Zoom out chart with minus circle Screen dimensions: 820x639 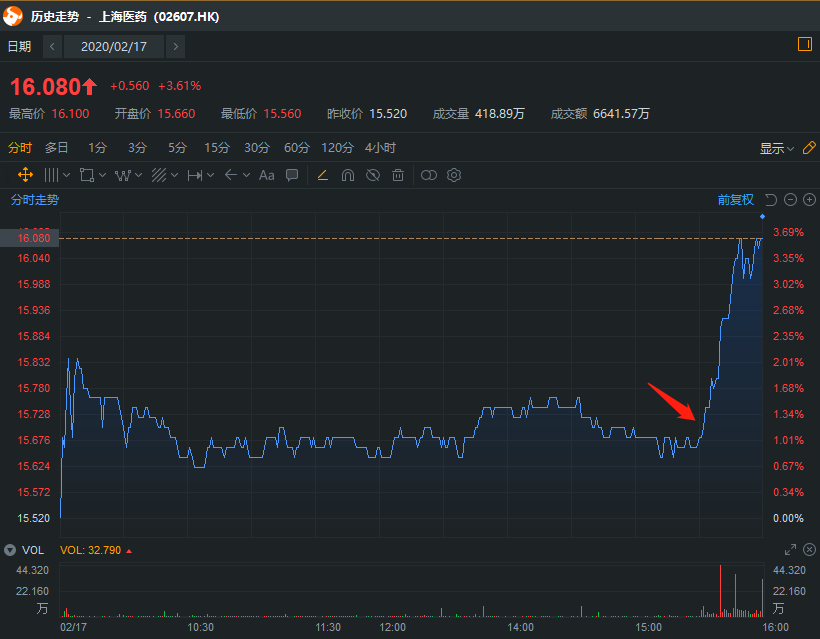point(790,200)
